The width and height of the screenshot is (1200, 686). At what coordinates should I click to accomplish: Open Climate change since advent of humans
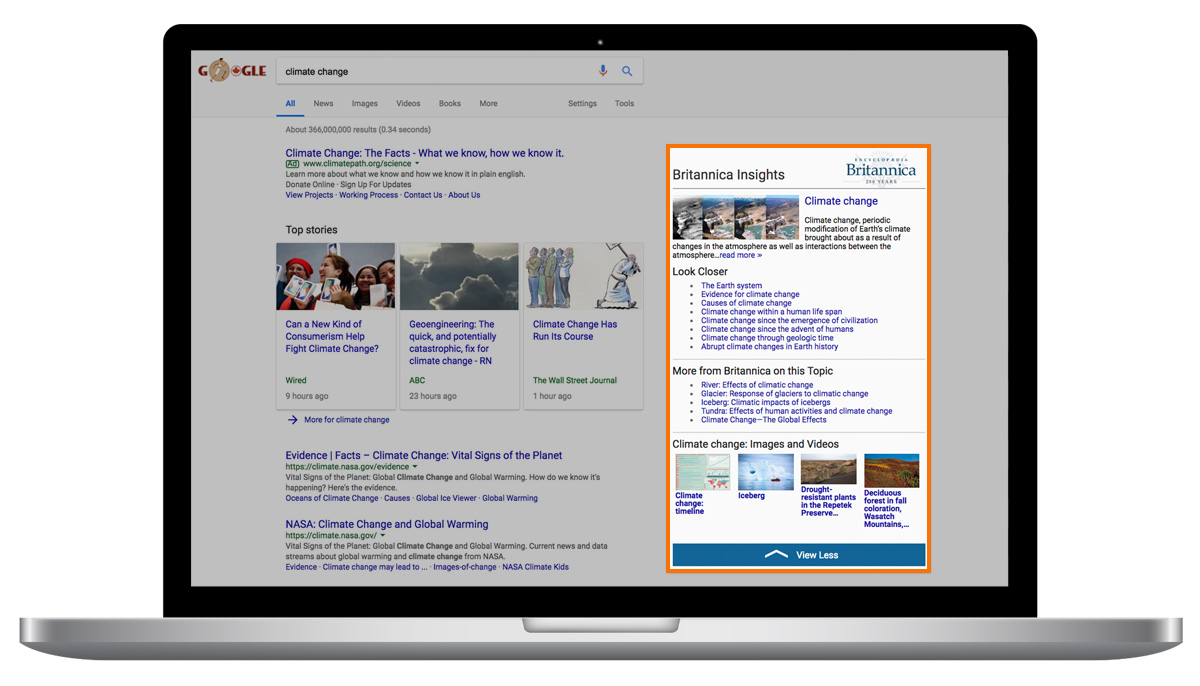[x=777, y=329]
